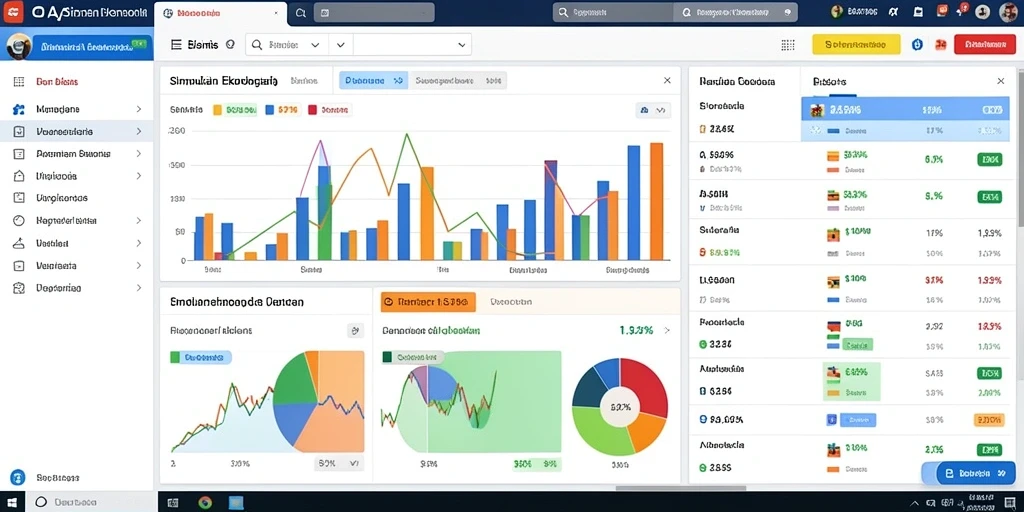
Task: Click the blue circular badge icon beside yellow button
Action: coord(917,44)
